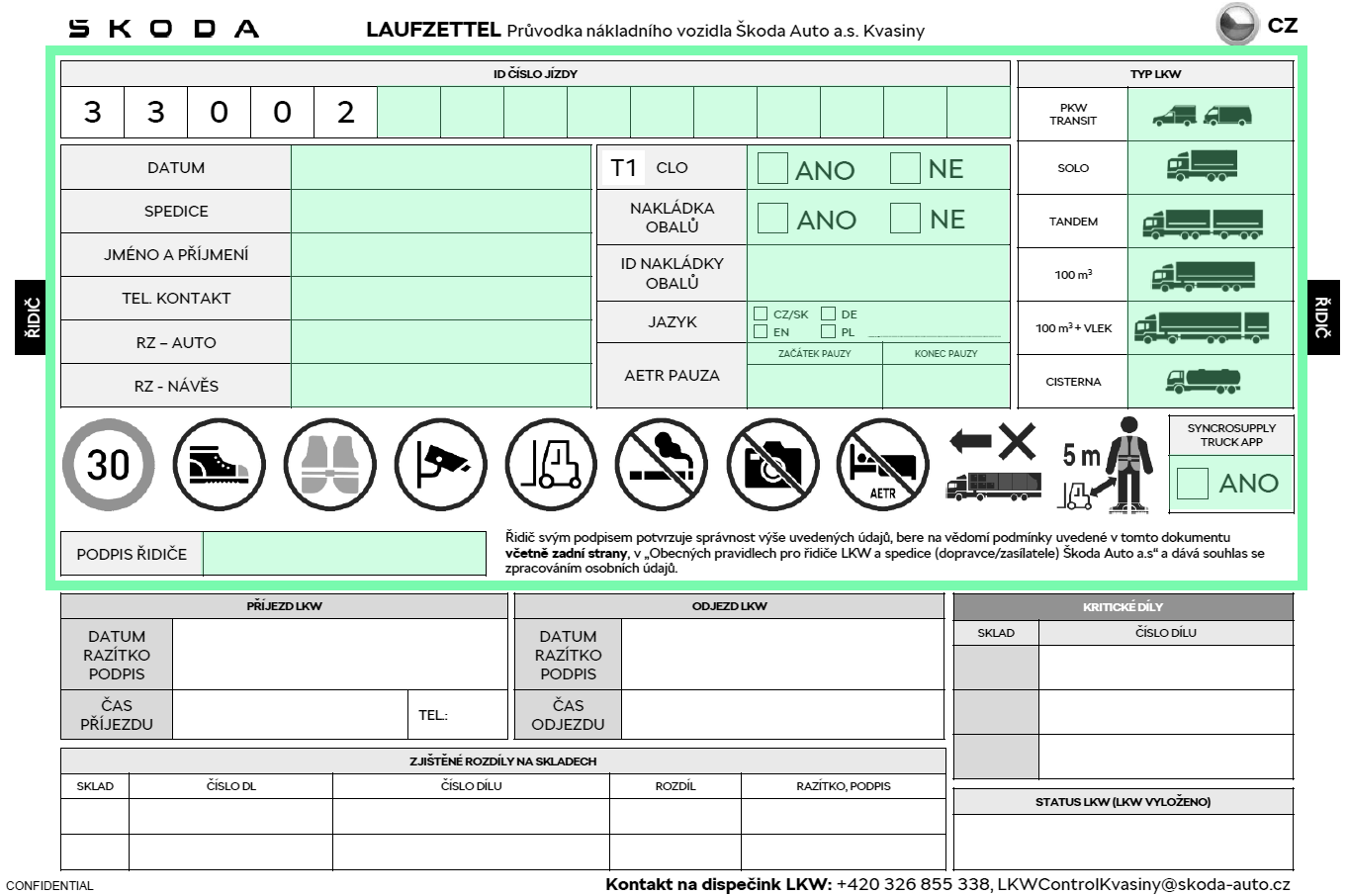This screenshot has width=1348, height=896.
Task: Click the Podpis řidiče signature field
Action: click(344, 554)
